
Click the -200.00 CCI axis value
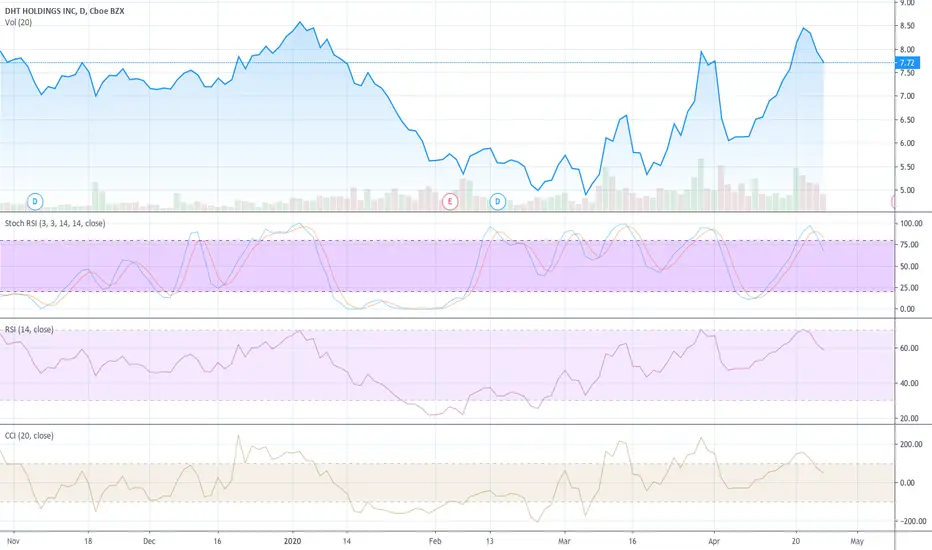[x=912, y=521]
